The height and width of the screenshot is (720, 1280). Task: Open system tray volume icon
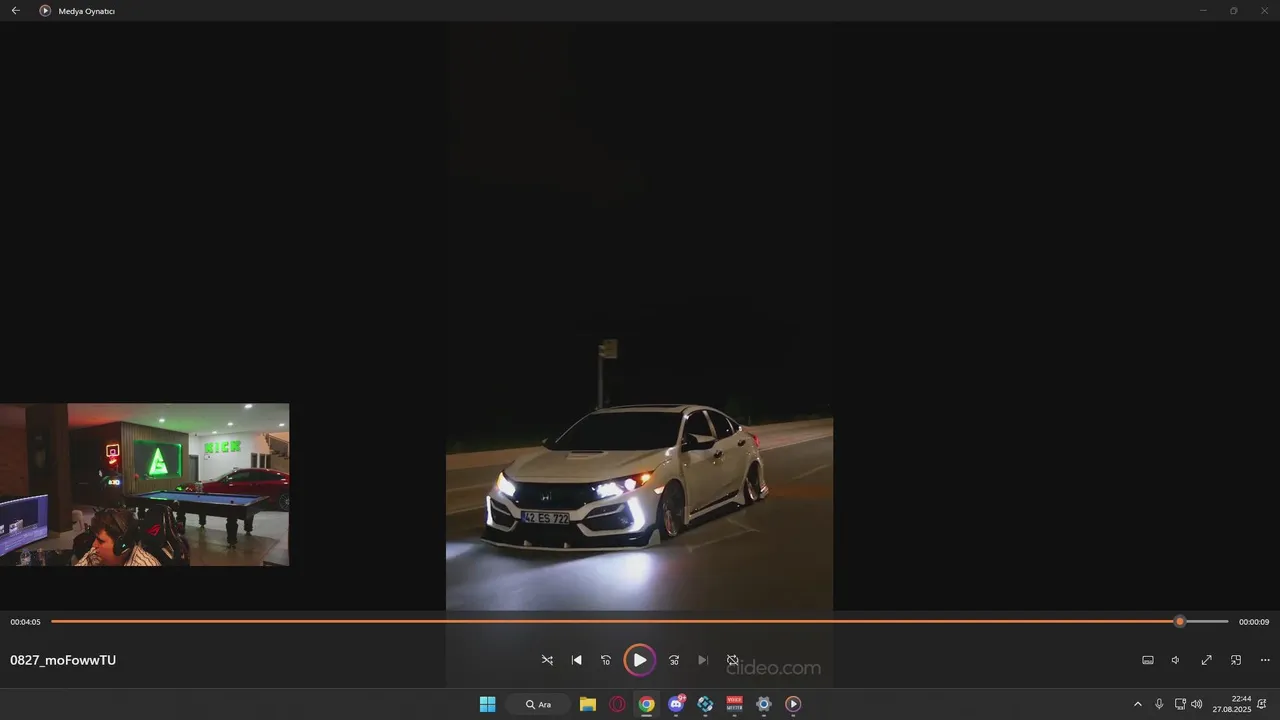coord(1196,704)
